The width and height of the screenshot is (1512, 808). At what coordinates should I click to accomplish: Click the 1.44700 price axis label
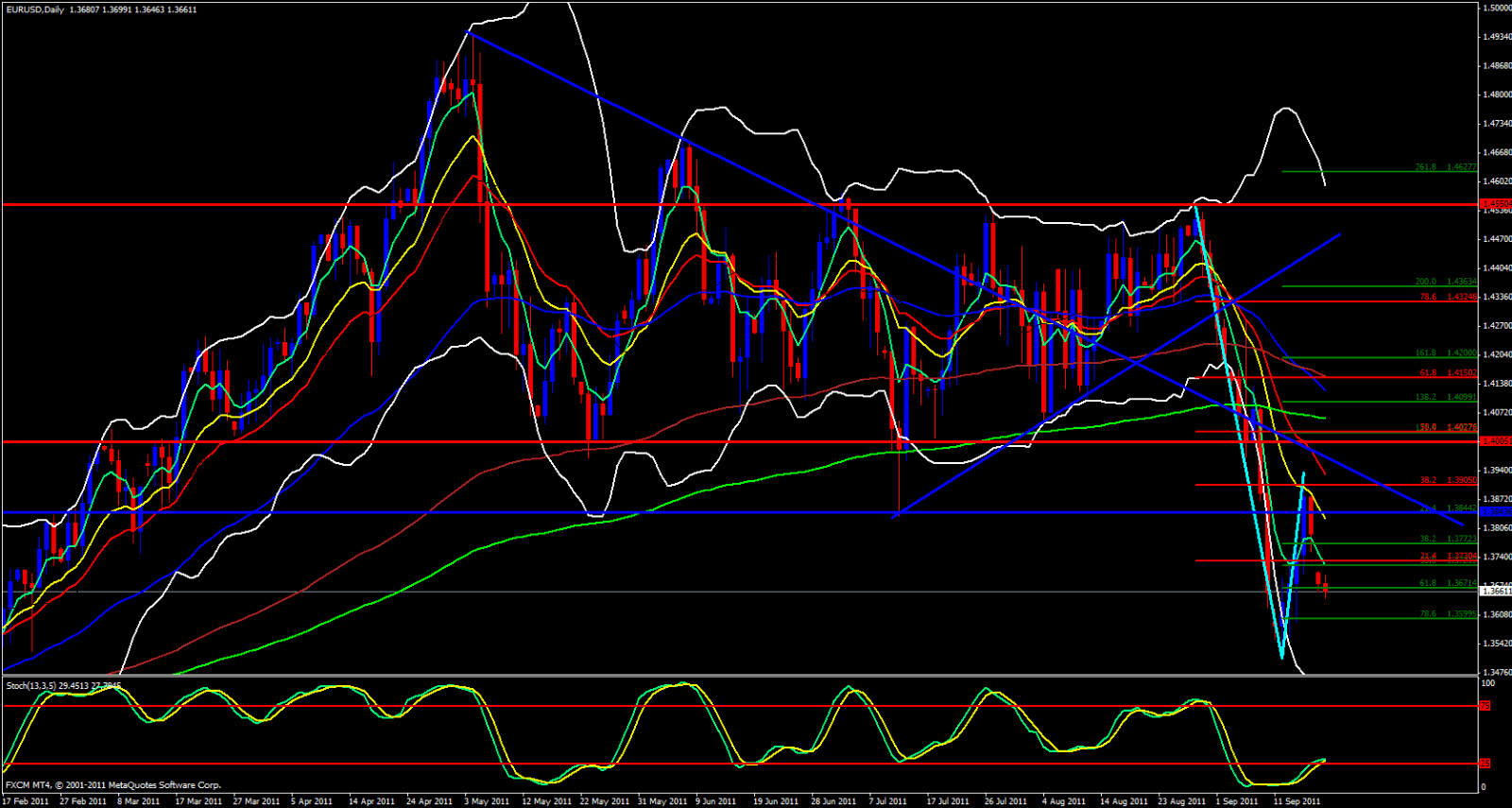(1497, 239)
